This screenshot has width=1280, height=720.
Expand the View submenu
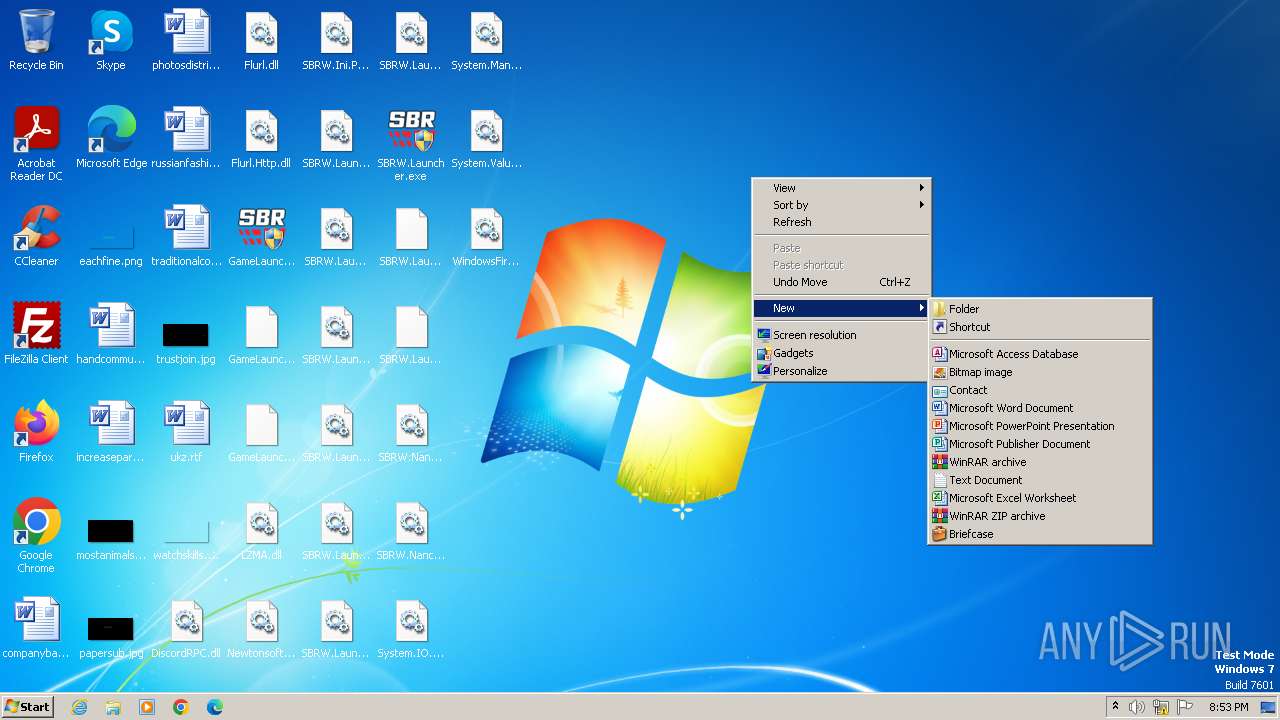[841, 188]
